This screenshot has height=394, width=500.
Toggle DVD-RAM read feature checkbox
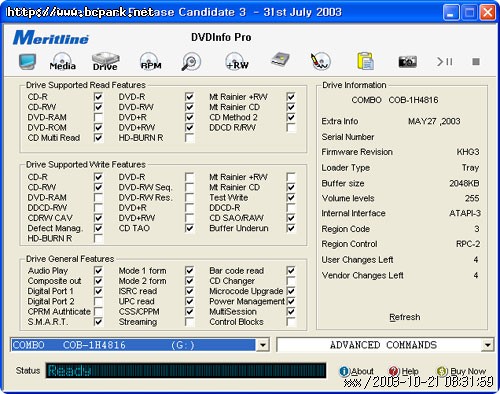(98, 117)
